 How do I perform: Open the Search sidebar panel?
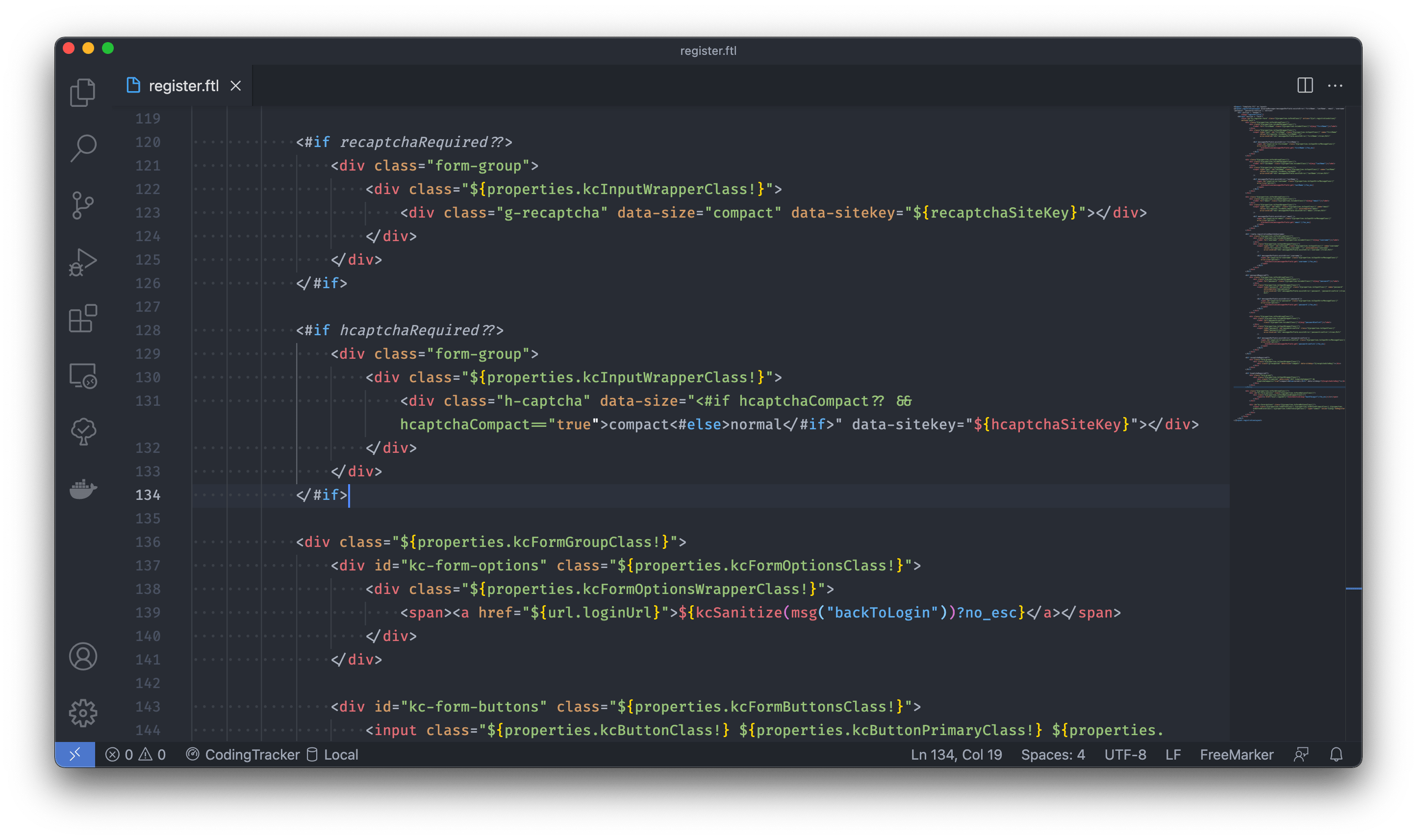[83, 148]
